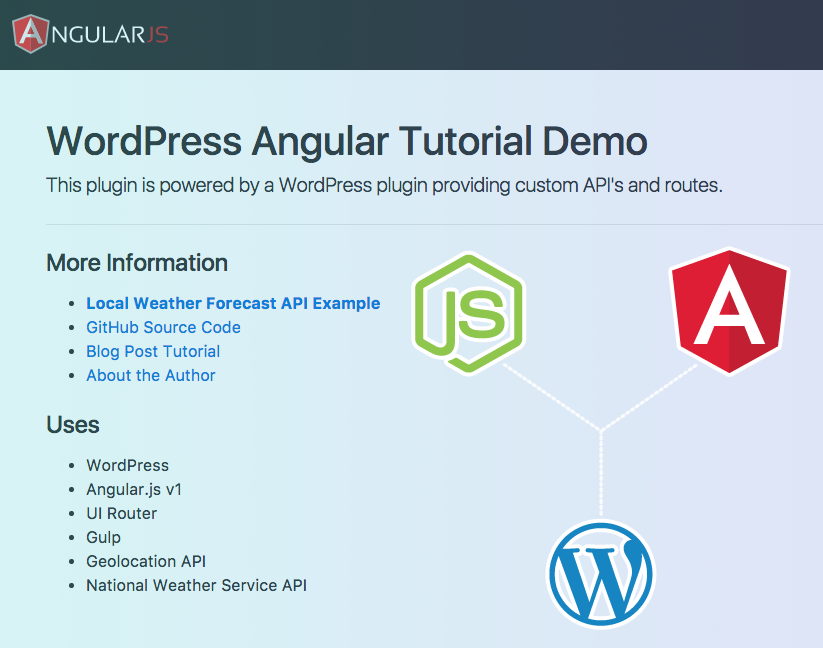Click the blue WordPress circle logo

tap(601, 574)
